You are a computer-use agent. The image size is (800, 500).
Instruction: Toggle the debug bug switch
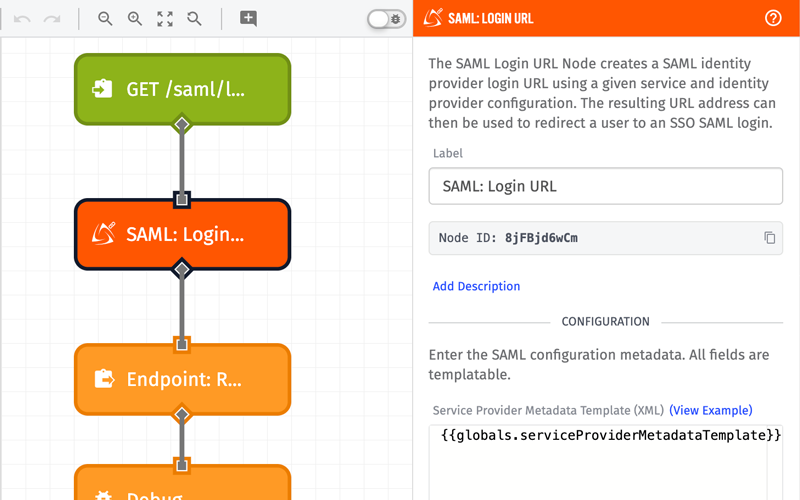(x=386, y=19)
